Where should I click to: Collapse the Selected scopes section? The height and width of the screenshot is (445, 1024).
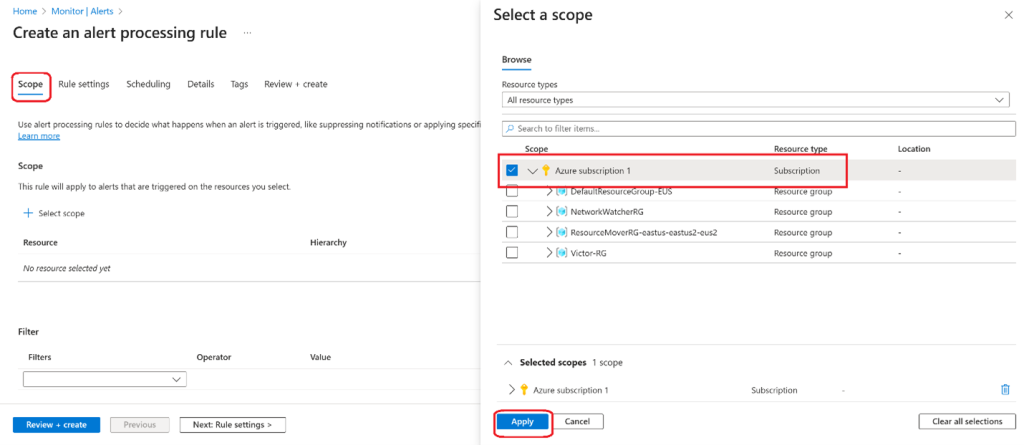coord(508,362)
